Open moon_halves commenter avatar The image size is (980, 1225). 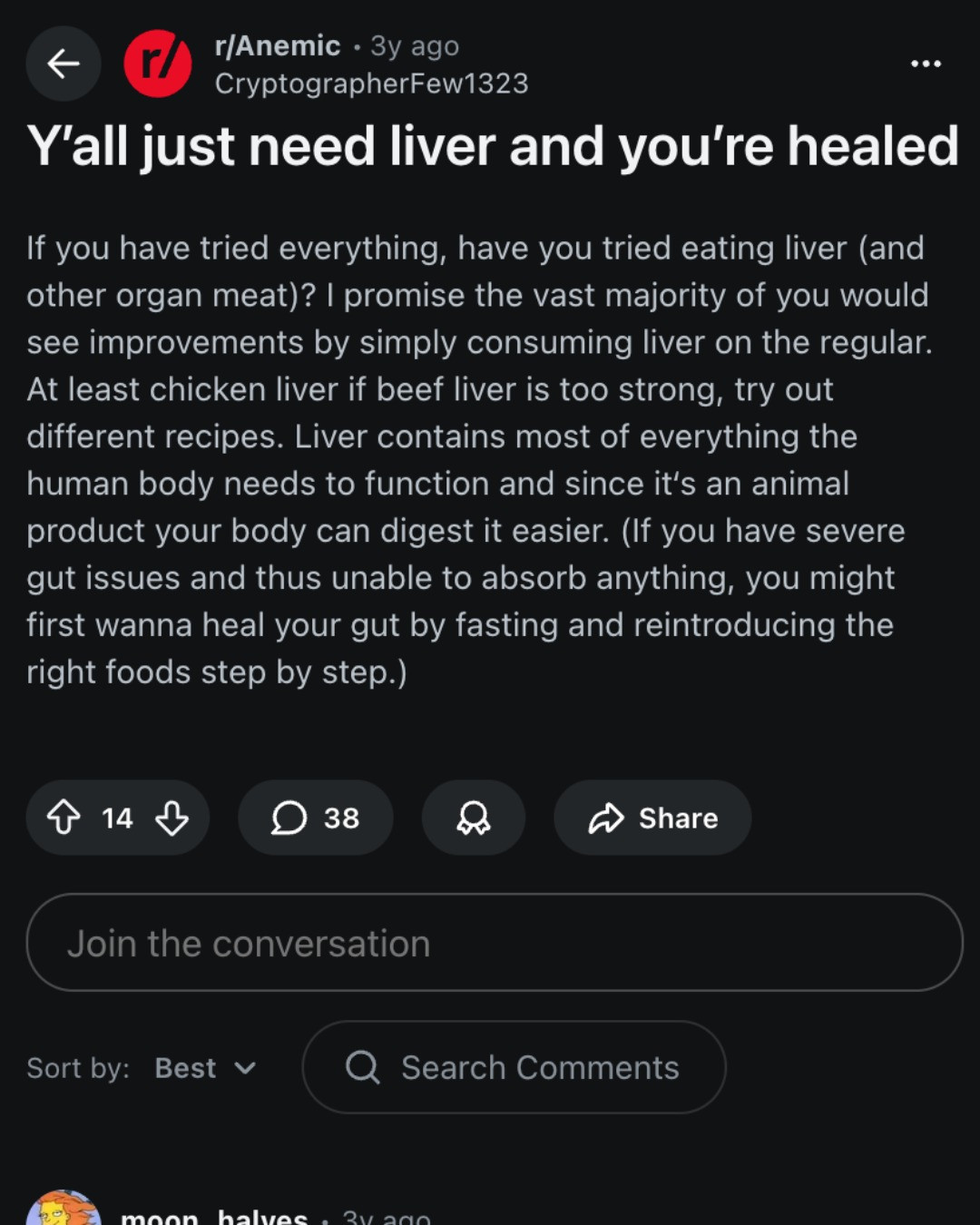pyautogui.click(x=64, y=1209)
